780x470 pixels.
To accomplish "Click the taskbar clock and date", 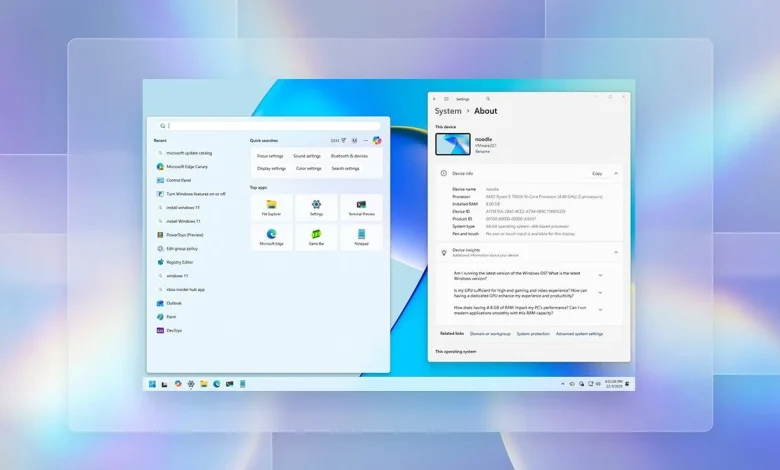I will tap(613, 384).
